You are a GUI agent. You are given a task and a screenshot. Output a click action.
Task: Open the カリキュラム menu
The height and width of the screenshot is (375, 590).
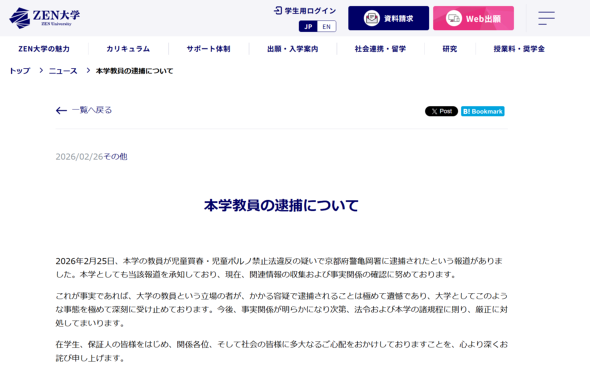click(x=128, y=49)
